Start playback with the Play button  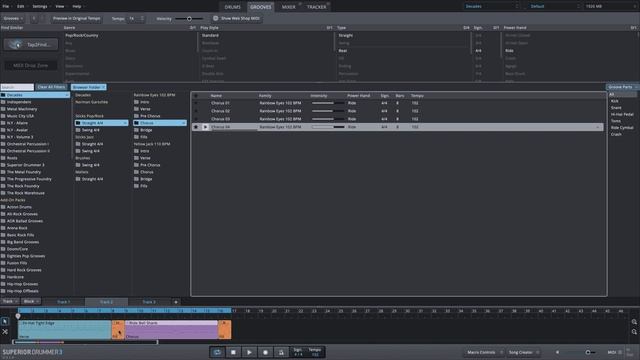[249, 352]
